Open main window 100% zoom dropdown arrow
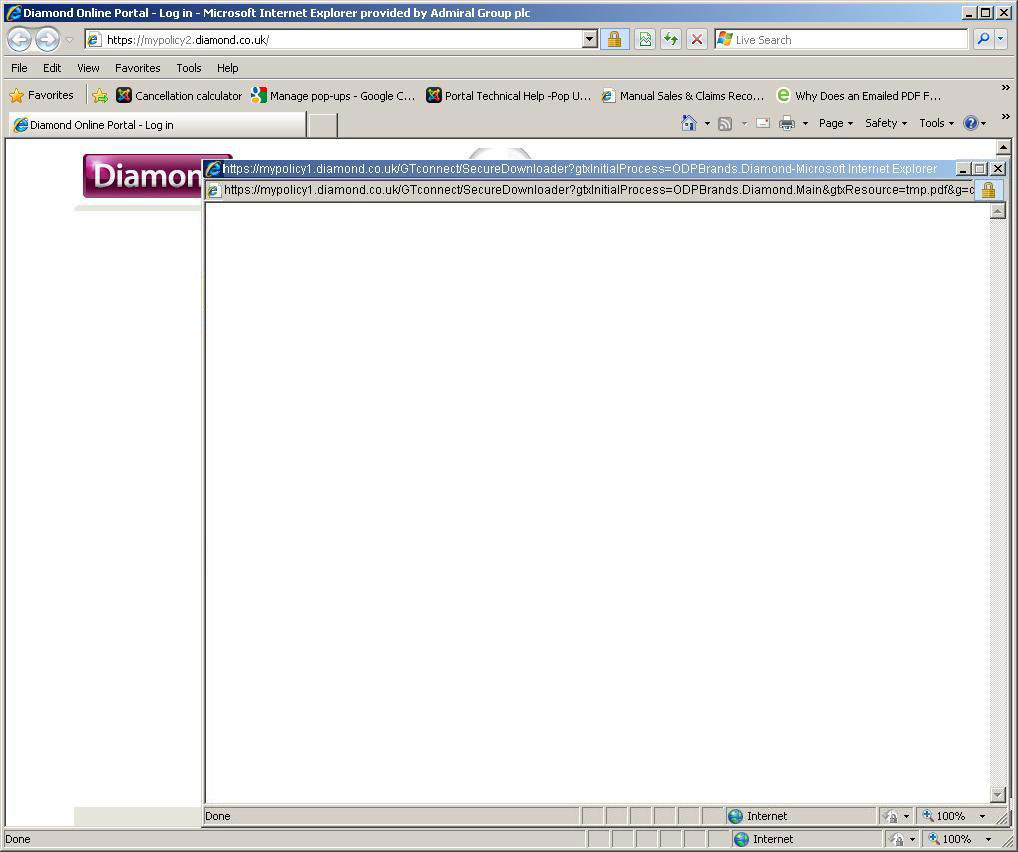Viewport: 1018px width, 852px height. [x=989, y=839]
